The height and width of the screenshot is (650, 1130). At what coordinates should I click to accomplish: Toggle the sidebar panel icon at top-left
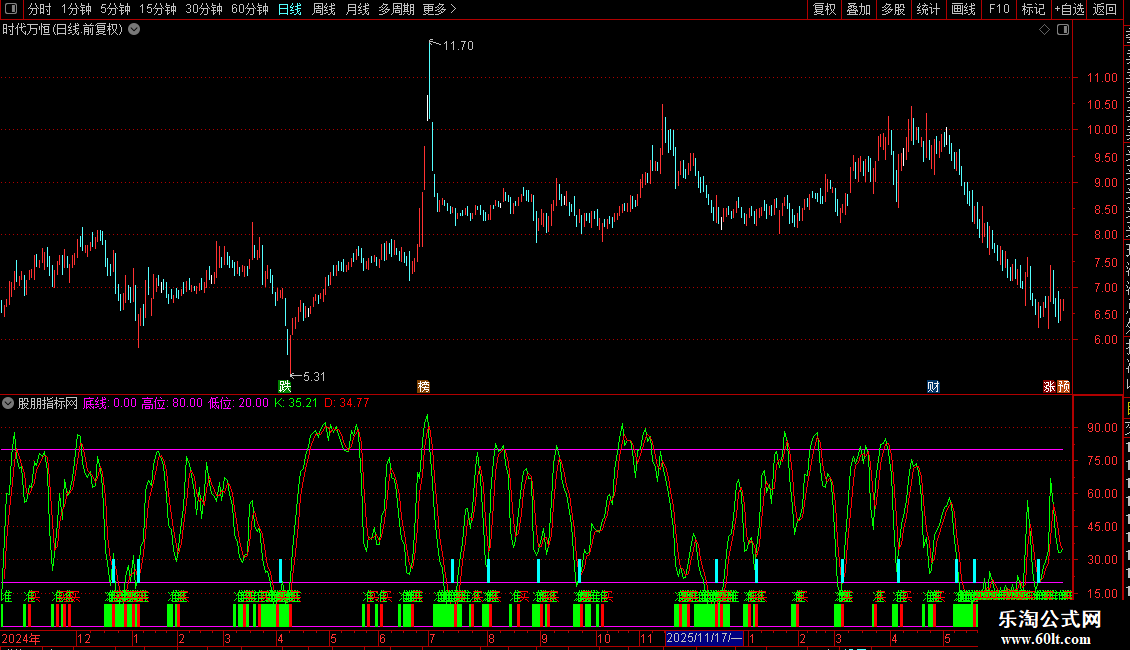pos(11,9)
